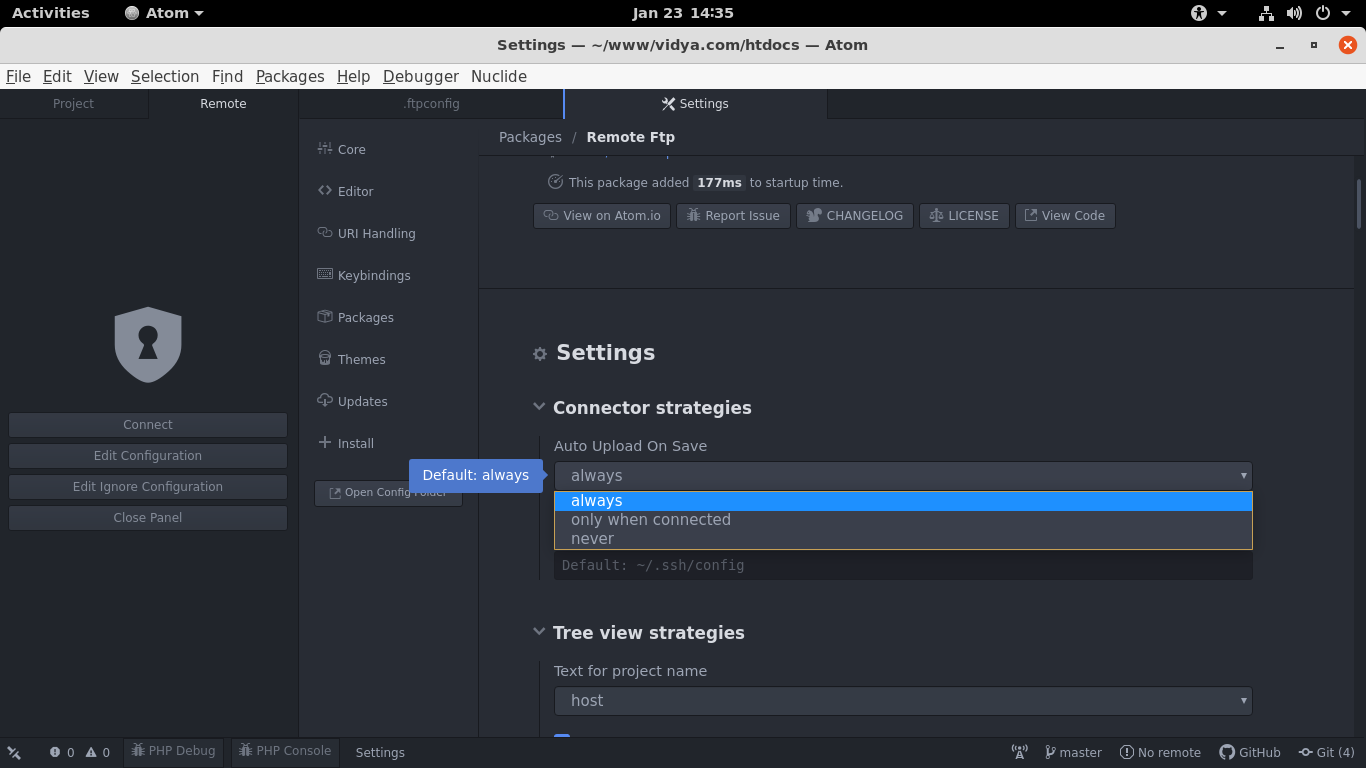
Task: Open the Atom application menu in top bar
Action: tap(164, 13)
